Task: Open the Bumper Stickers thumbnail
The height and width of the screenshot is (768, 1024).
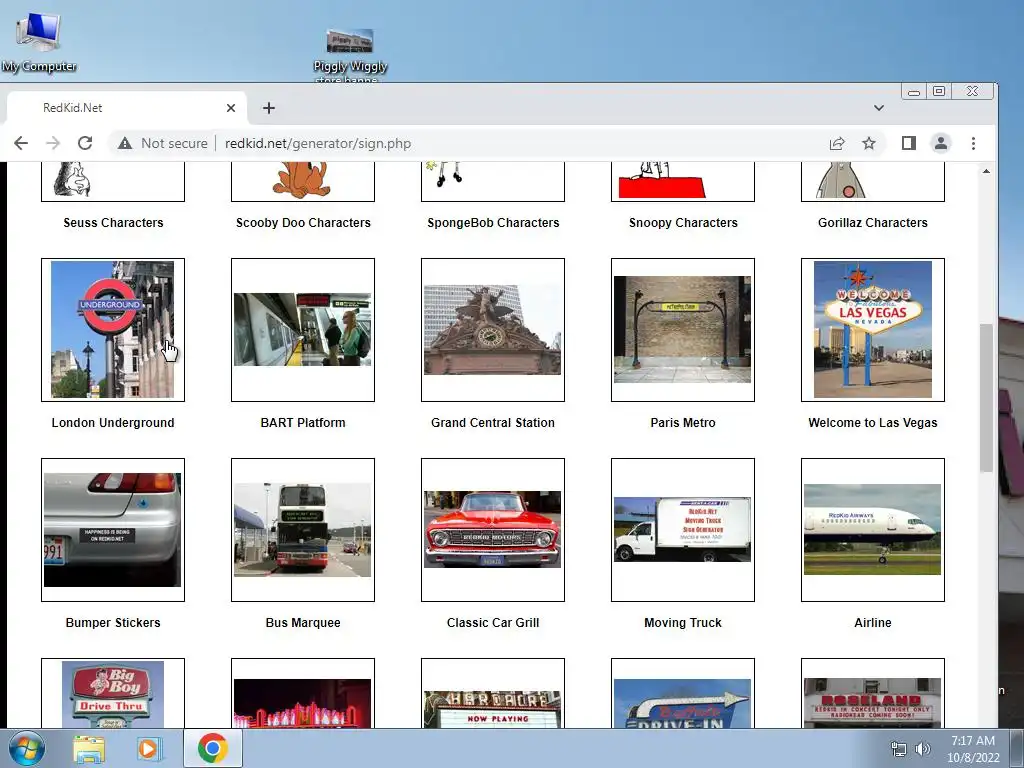Action: [113, 530]
